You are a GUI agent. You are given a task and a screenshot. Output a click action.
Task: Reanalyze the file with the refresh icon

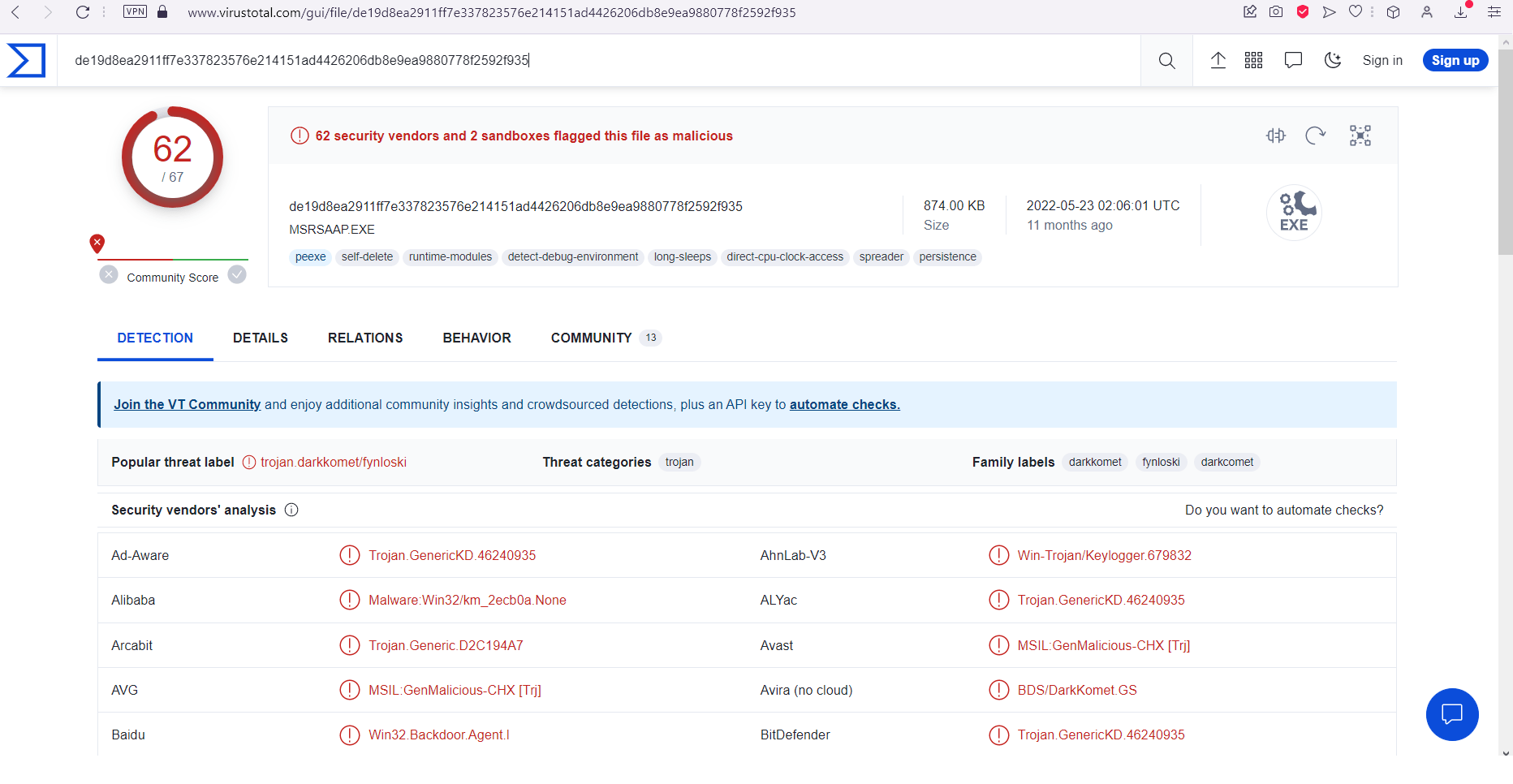[1315, 136]
